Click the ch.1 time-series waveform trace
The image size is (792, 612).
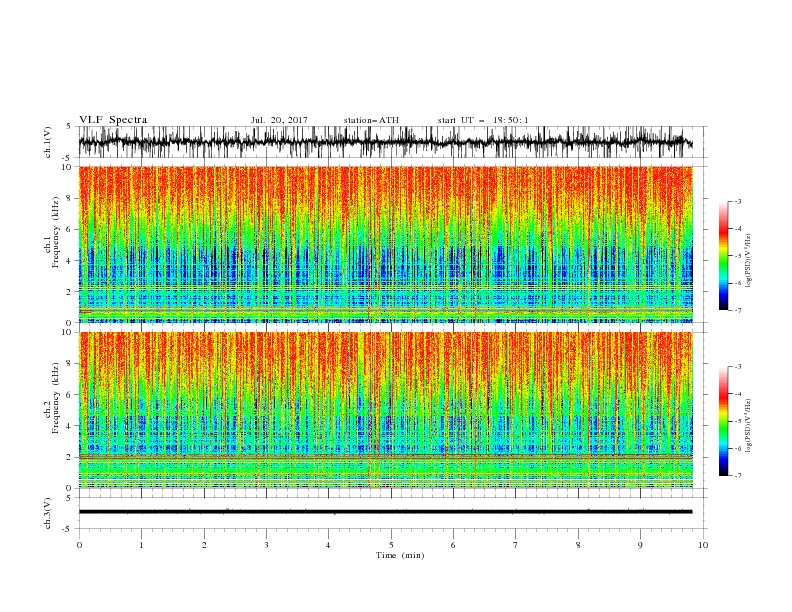(x=385, y=142)
